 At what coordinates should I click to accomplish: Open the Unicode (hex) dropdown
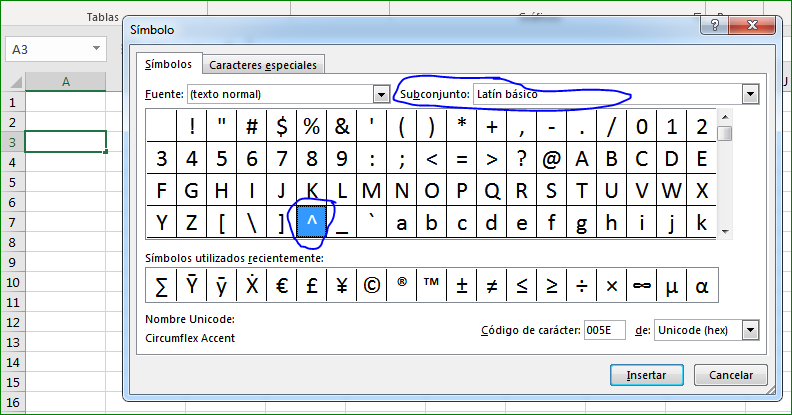[750, 330]
